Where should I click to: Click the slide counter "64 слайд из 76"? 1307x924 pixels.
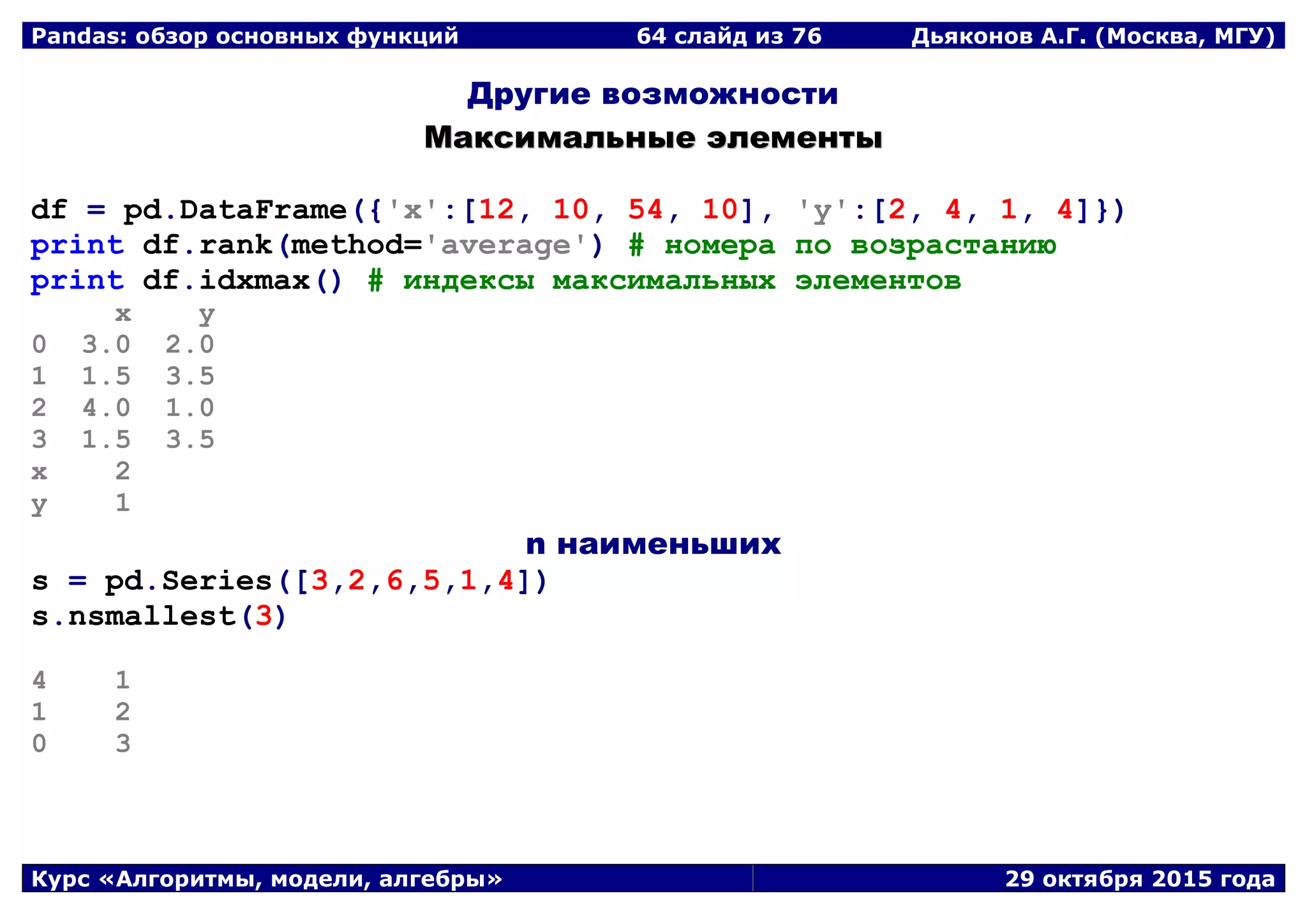point(729,36)
